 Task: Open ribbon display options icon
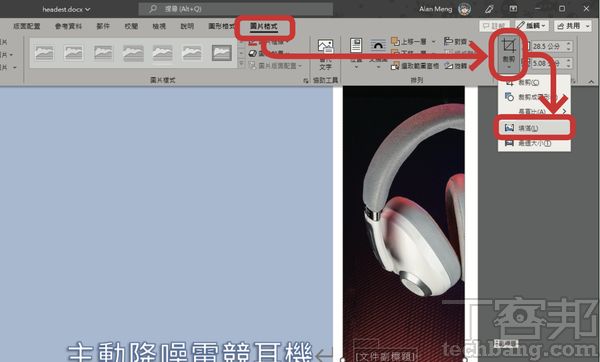[513, 9]
